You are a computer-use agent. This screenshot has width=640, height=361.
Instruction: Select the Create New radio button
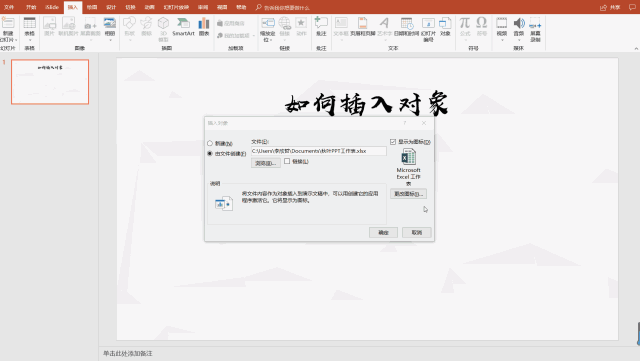210,143
